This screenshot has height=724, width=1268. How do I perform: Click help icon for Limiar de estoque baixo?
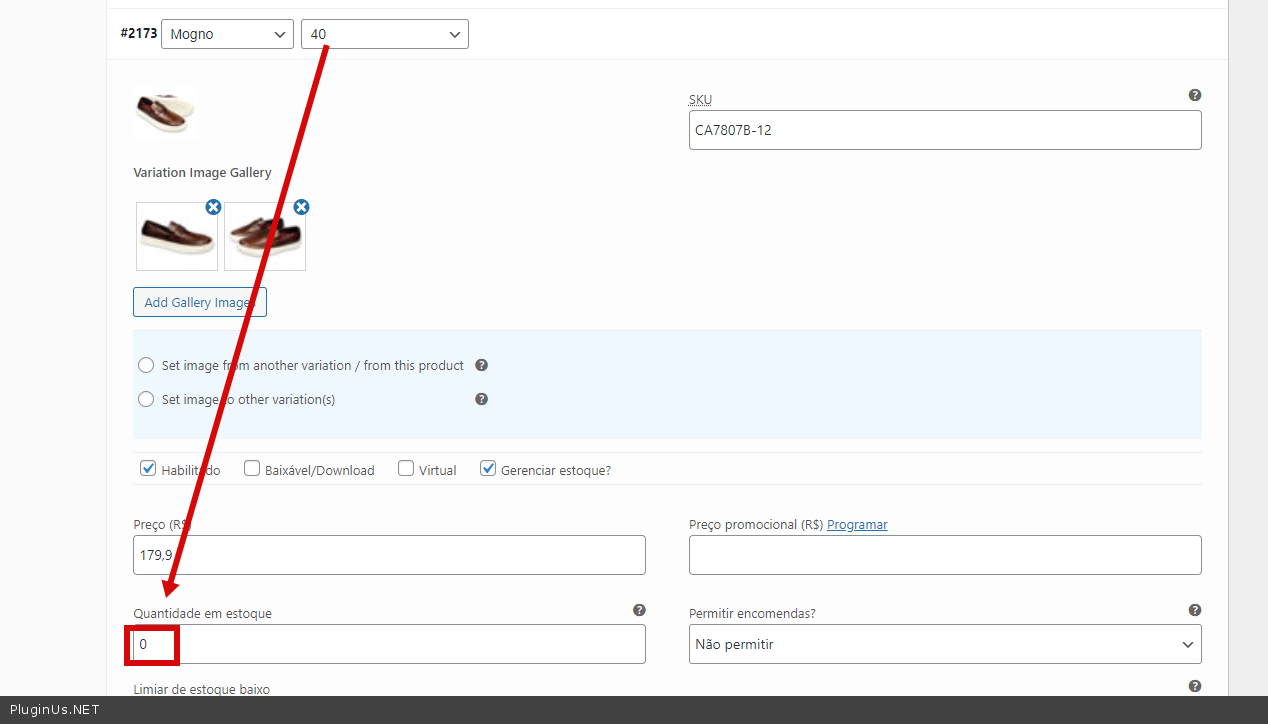point(1194,686)
